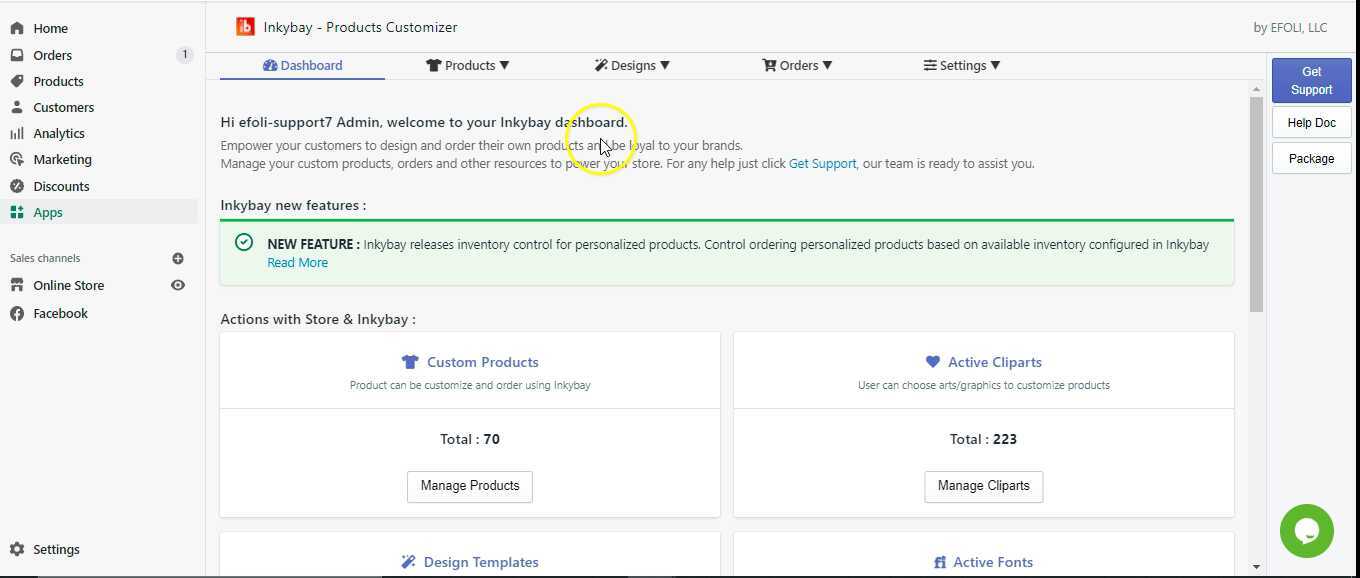
Task: Click the 'Sales channels' heading text
Action: tap(45, 258)
